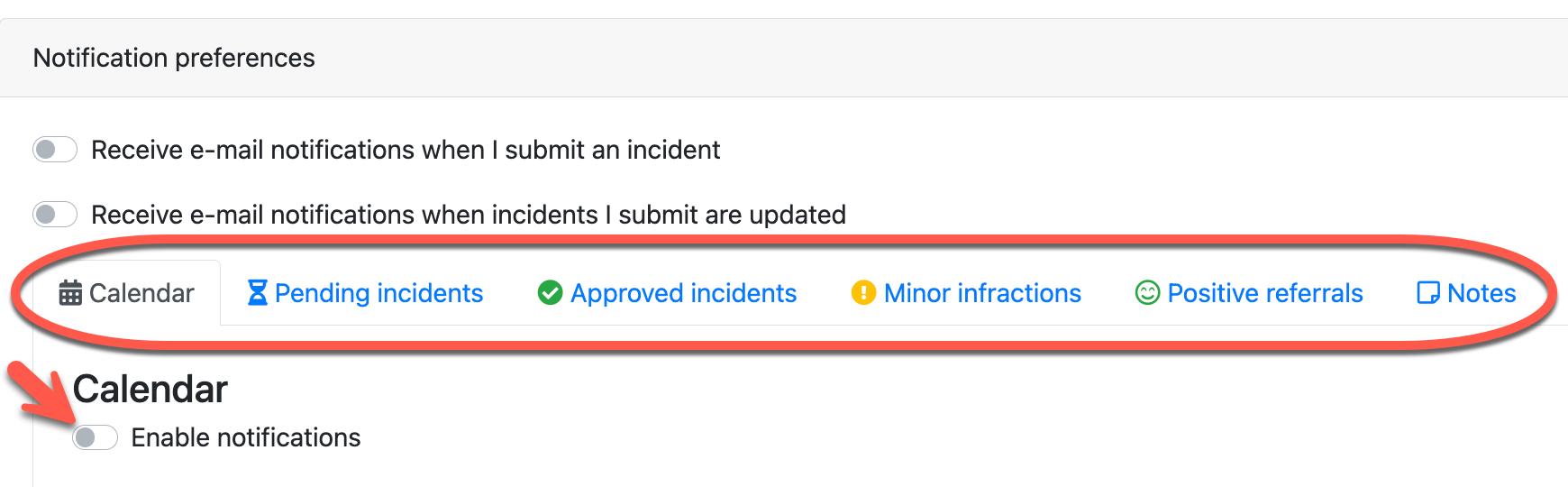Go to the Positive referrals tab
Image resolution: width=1568 pixels, height=487 pixels.
pos(1264,293)
